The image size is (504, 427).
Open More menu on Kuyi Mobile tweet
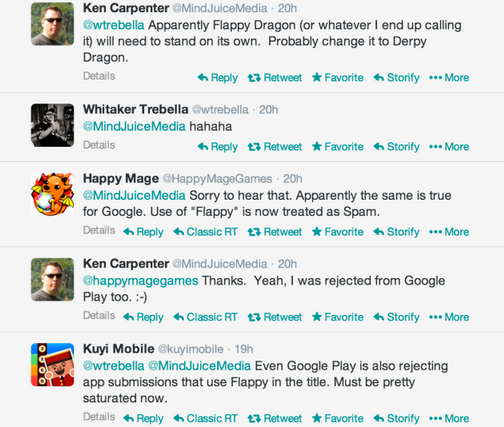[x=449, y=418]
